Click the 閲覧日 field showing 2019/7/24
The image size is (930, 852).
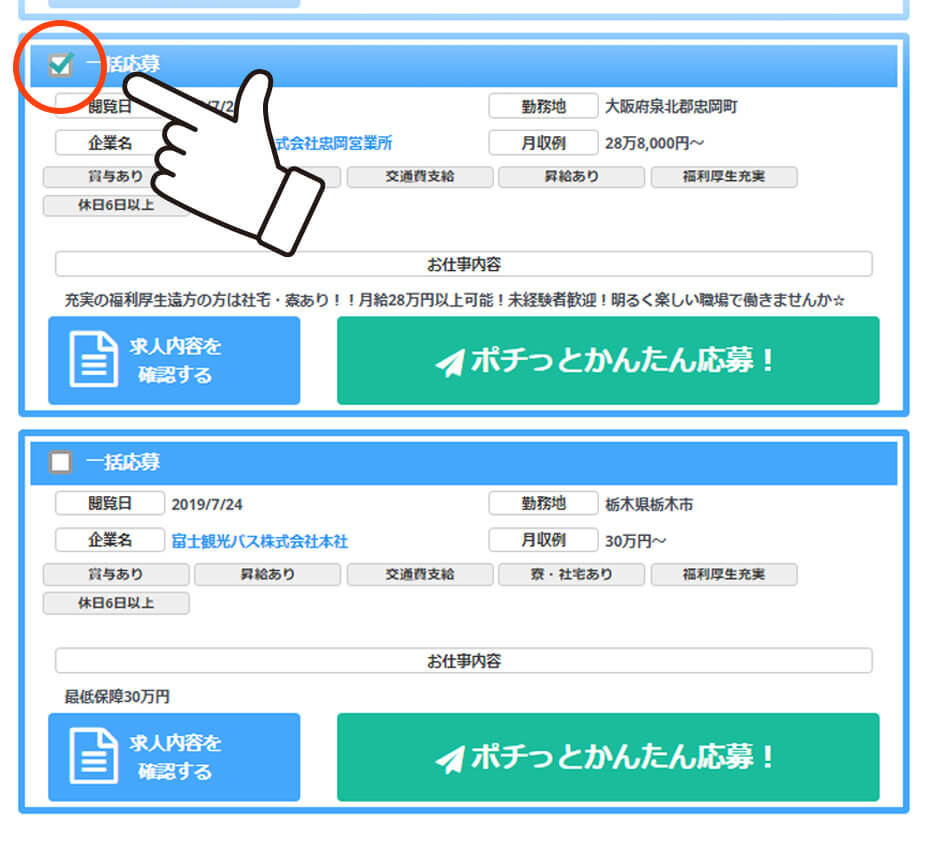click(x=110, y=503)
